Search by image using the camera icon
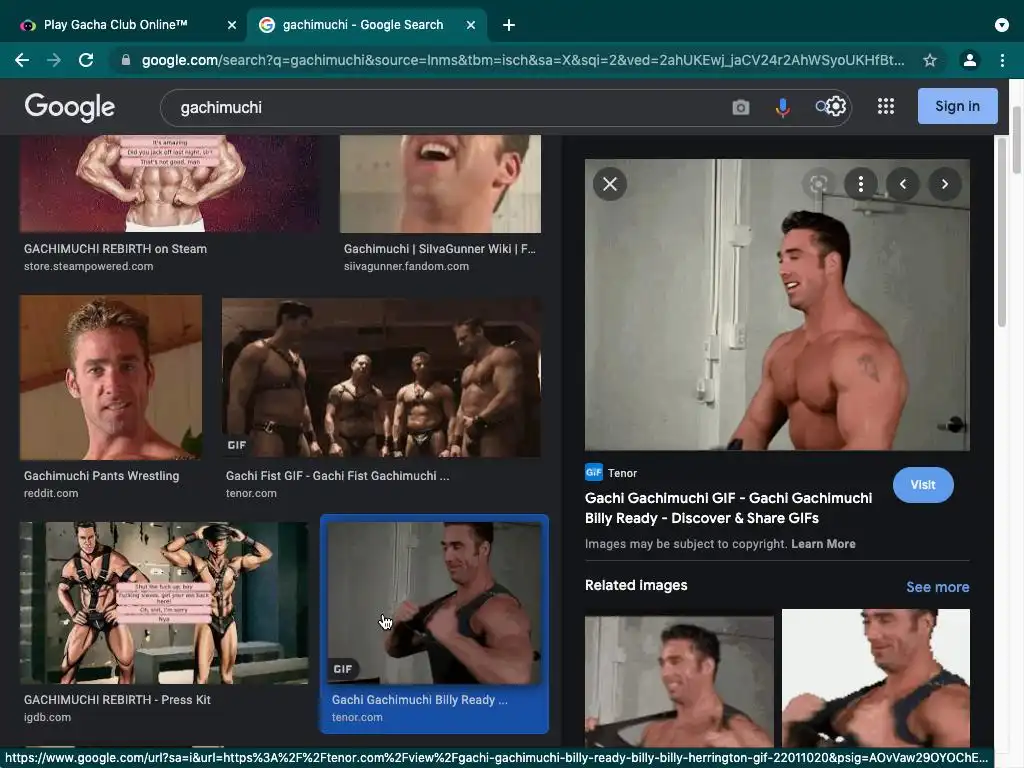 [741, 107]
